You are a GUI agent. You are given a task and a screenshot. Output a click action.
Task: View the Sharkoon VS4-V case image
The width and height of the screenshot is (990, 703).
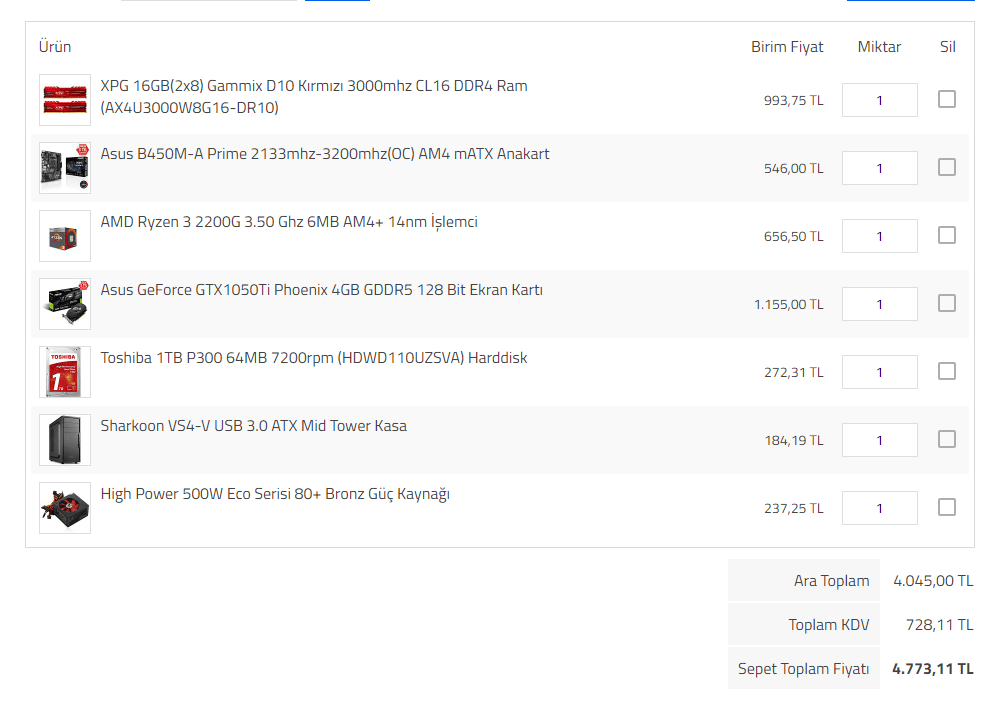(x=65, y=440)
